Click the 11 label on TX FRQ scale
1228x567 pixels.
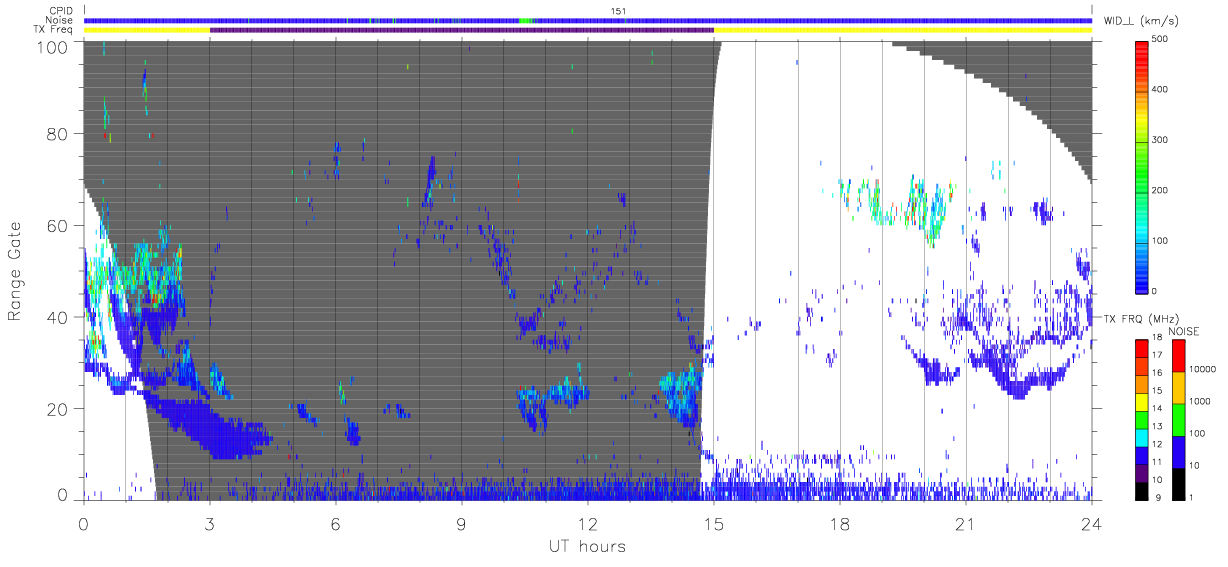(1157, 462)
